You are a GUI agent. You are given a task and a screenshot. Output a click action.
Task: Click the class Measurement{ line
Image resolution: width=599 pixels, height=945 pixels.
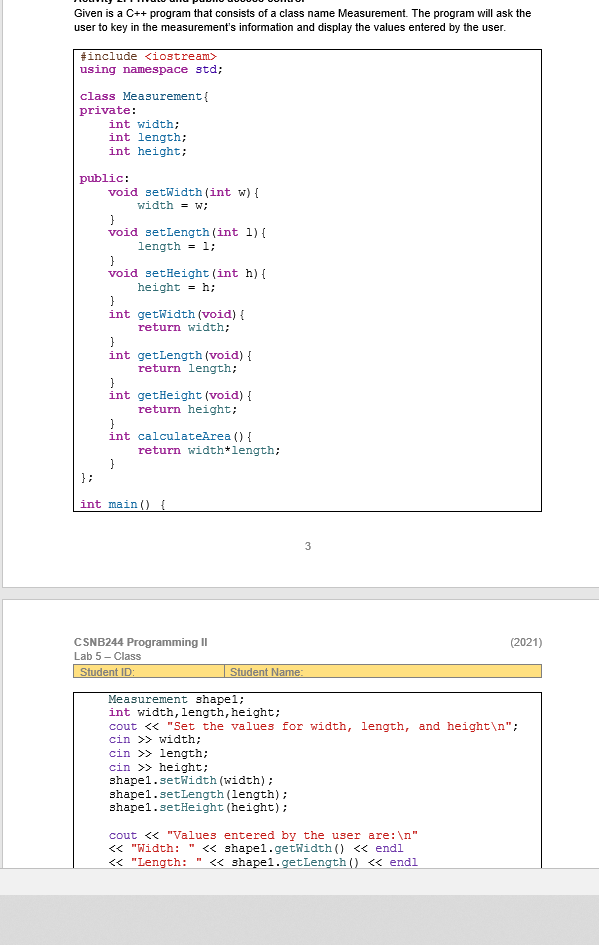pyautogui.click(x=144, y=96)
